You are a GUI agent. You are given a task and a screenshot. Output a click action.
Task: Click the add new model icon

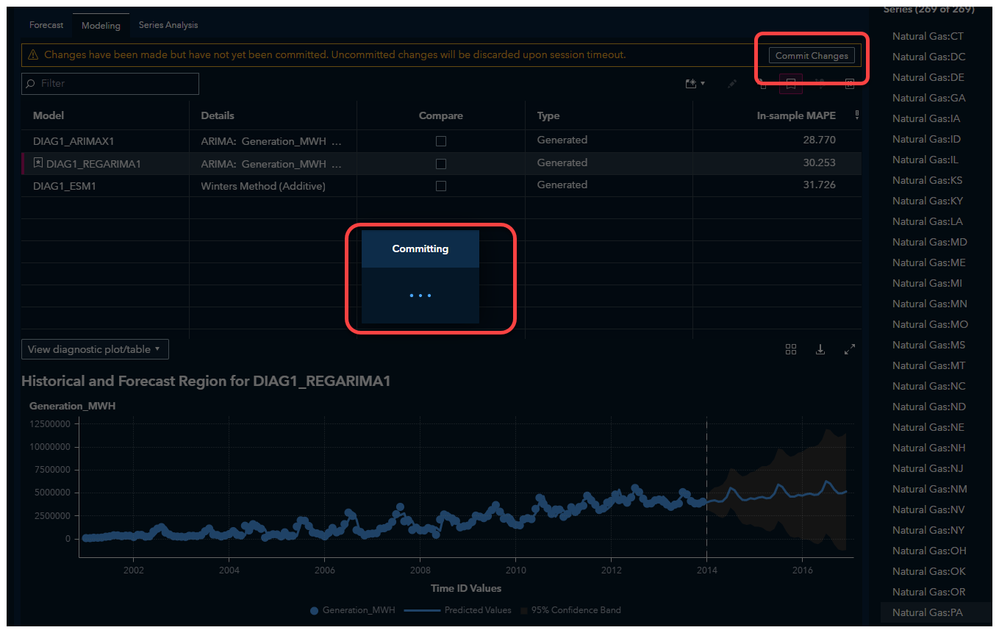691,83
